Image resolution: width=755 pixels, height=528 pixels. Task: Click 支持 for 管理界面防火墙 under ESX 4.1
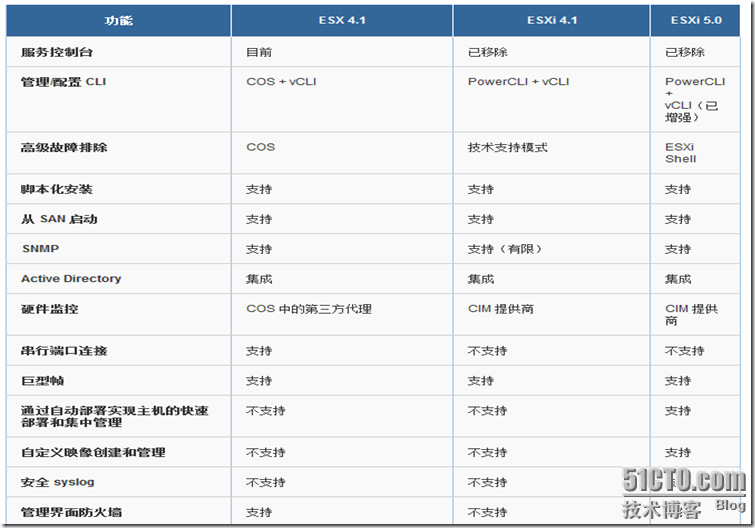coord(259,512)
